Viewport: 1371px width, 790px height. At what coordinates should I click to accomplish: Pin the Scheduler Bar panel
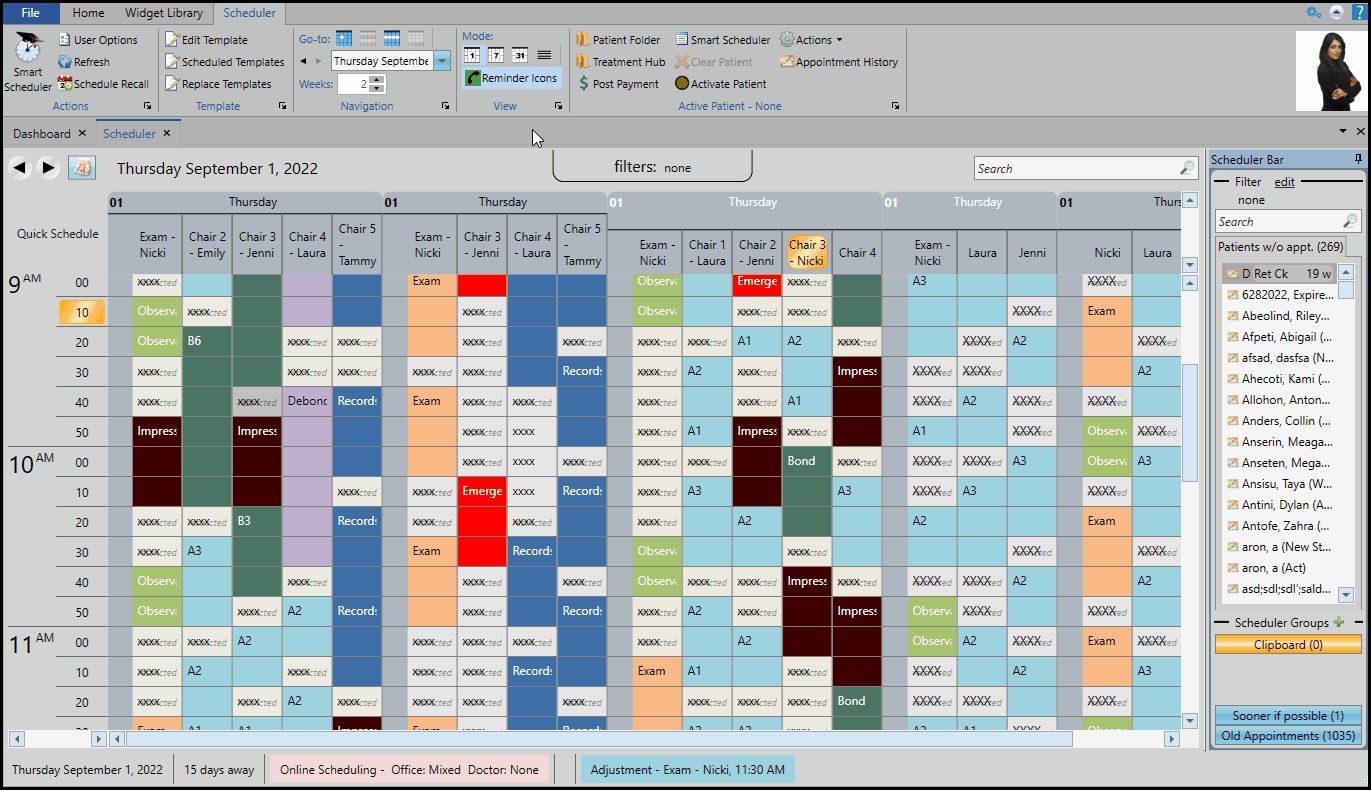coord(1358,160)
